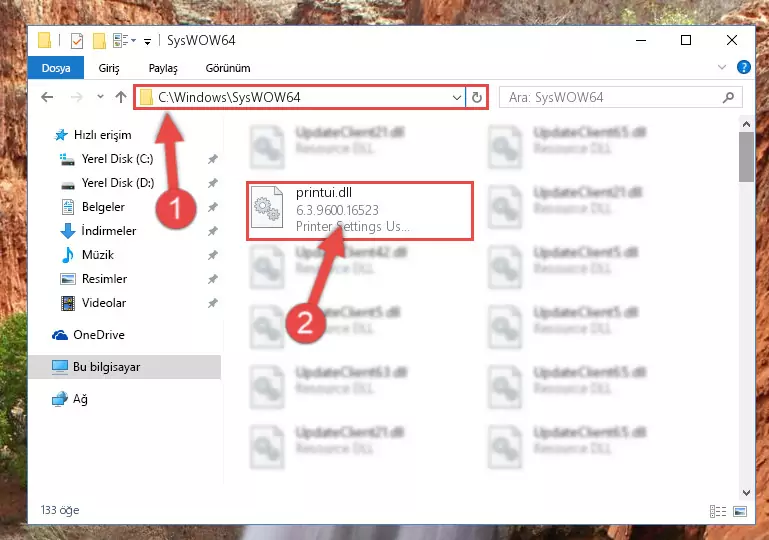Click pin icon next to Yerel Disk (D:)
Screen dimensions: 769x540
pos(212,183)
